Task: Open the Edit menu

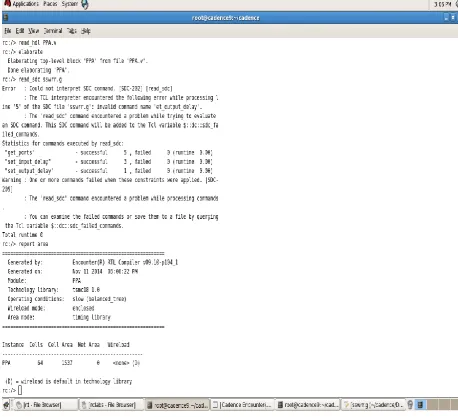Action: [20, 31]
